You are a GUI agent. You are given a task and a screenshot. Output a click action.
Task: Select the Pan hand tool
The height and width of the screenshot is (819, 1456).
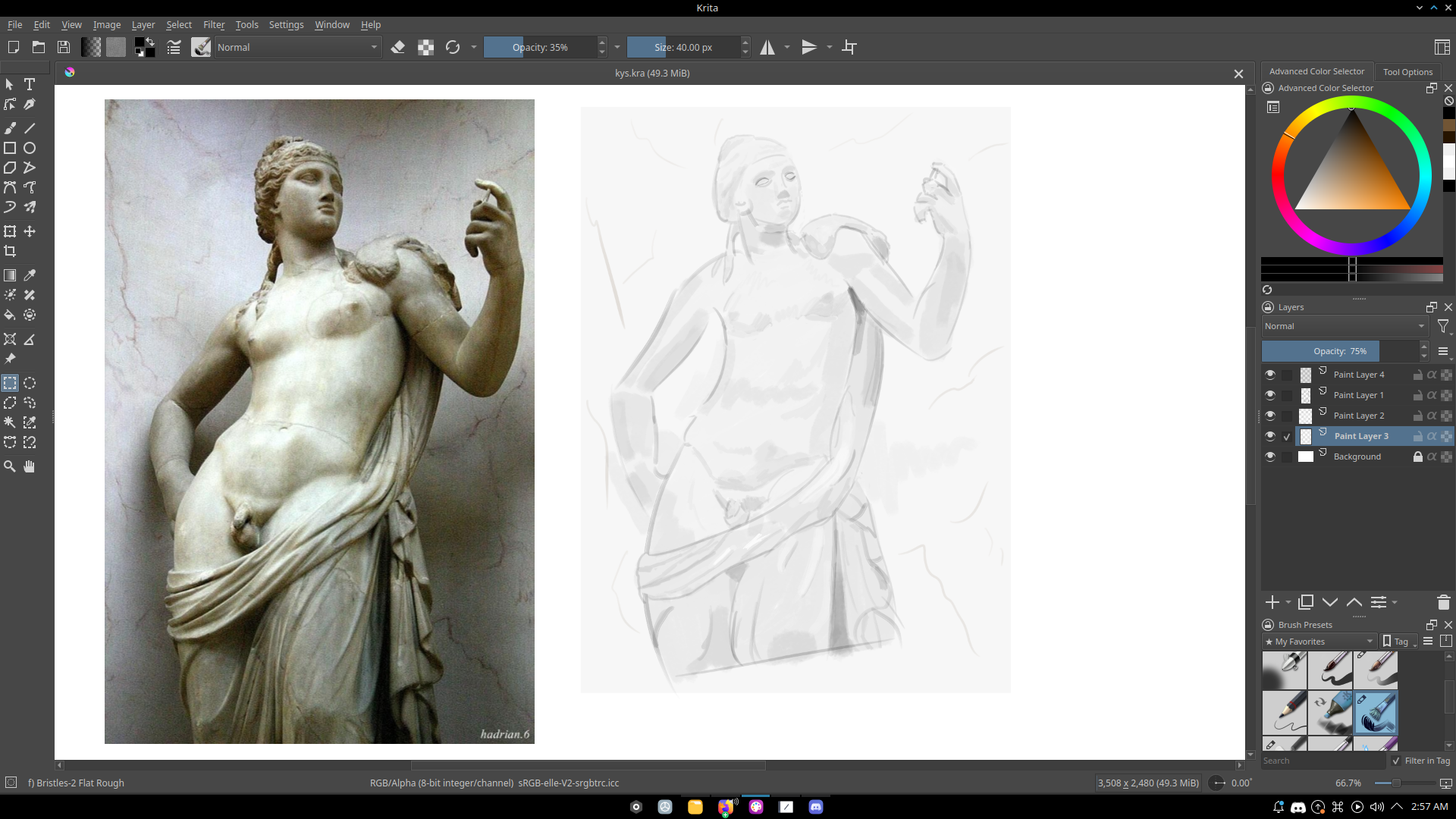pyautogui.click(x=30, y=466)
